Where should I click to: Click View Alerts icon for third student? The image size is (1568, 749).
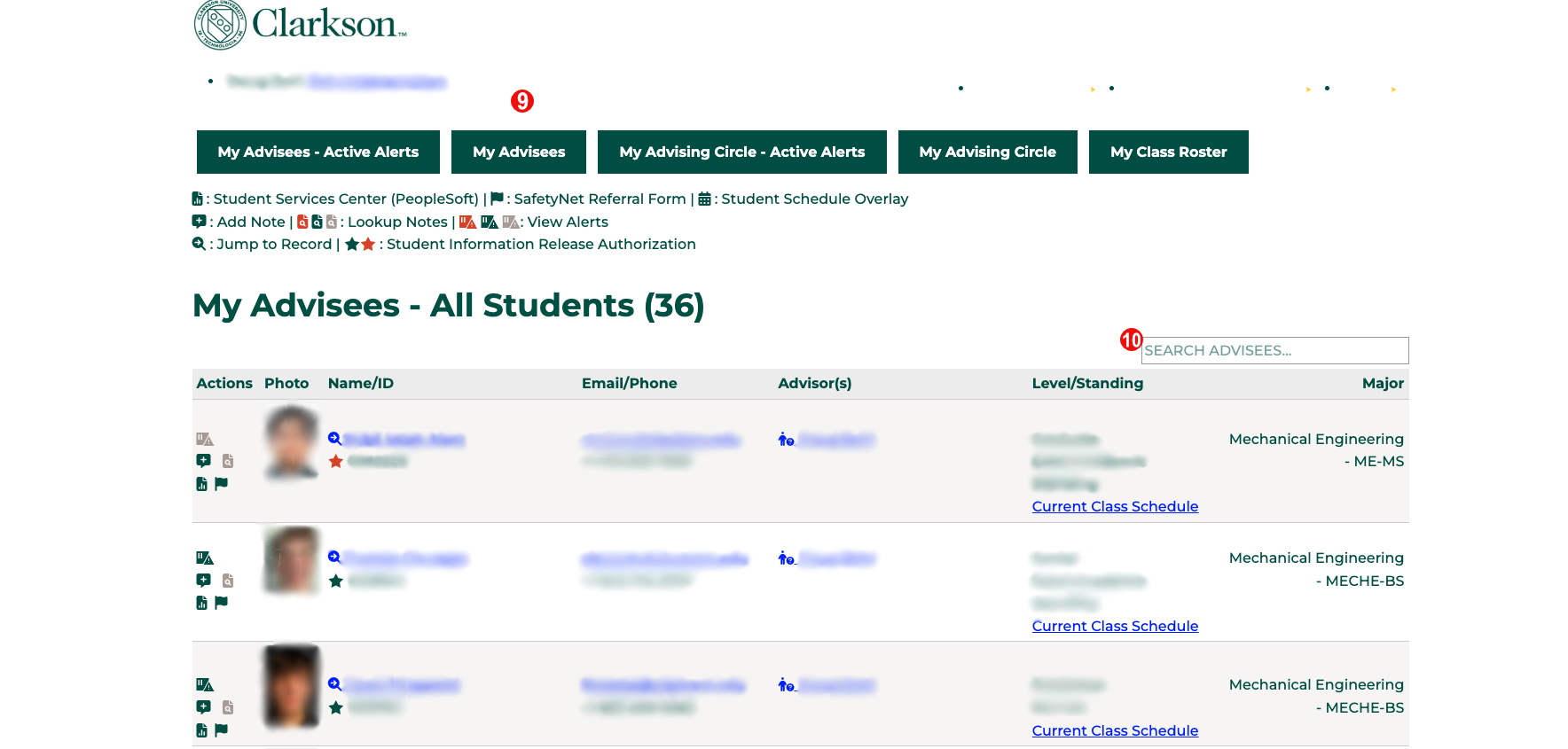(x=205, y=684)
